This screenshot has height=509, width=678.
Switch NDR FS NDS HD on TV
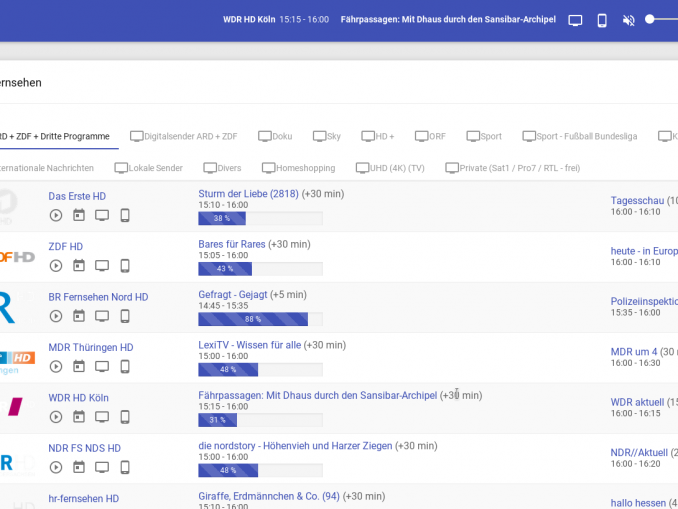102,467
